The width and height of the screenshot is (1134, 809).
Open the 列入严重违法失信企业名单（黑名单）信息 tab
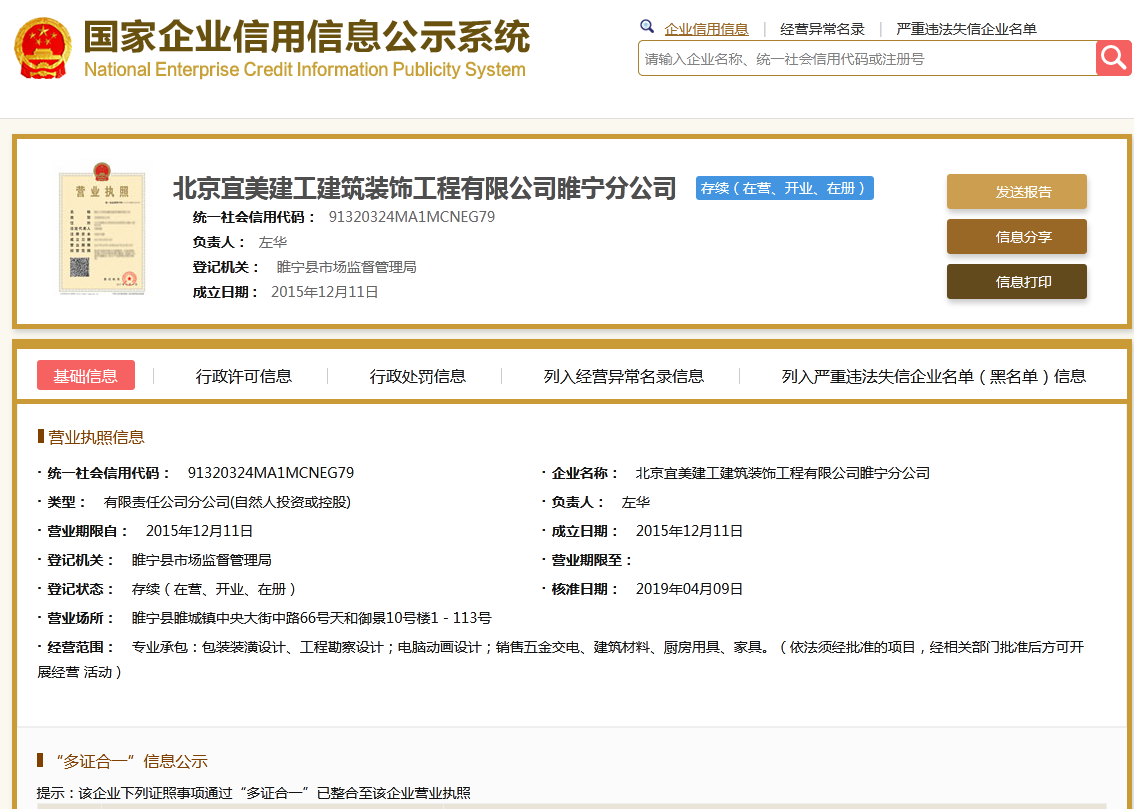[x=934, y=376]
